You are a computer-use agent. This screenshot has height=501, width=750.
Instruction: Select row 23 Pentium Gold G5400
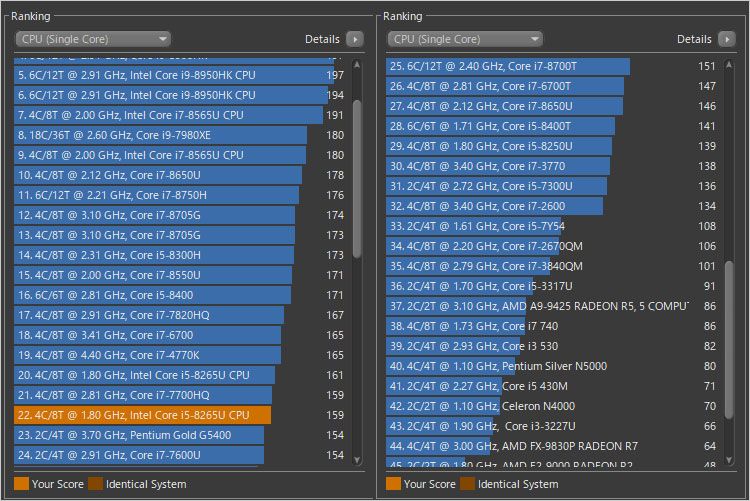[x=179, y=435]
